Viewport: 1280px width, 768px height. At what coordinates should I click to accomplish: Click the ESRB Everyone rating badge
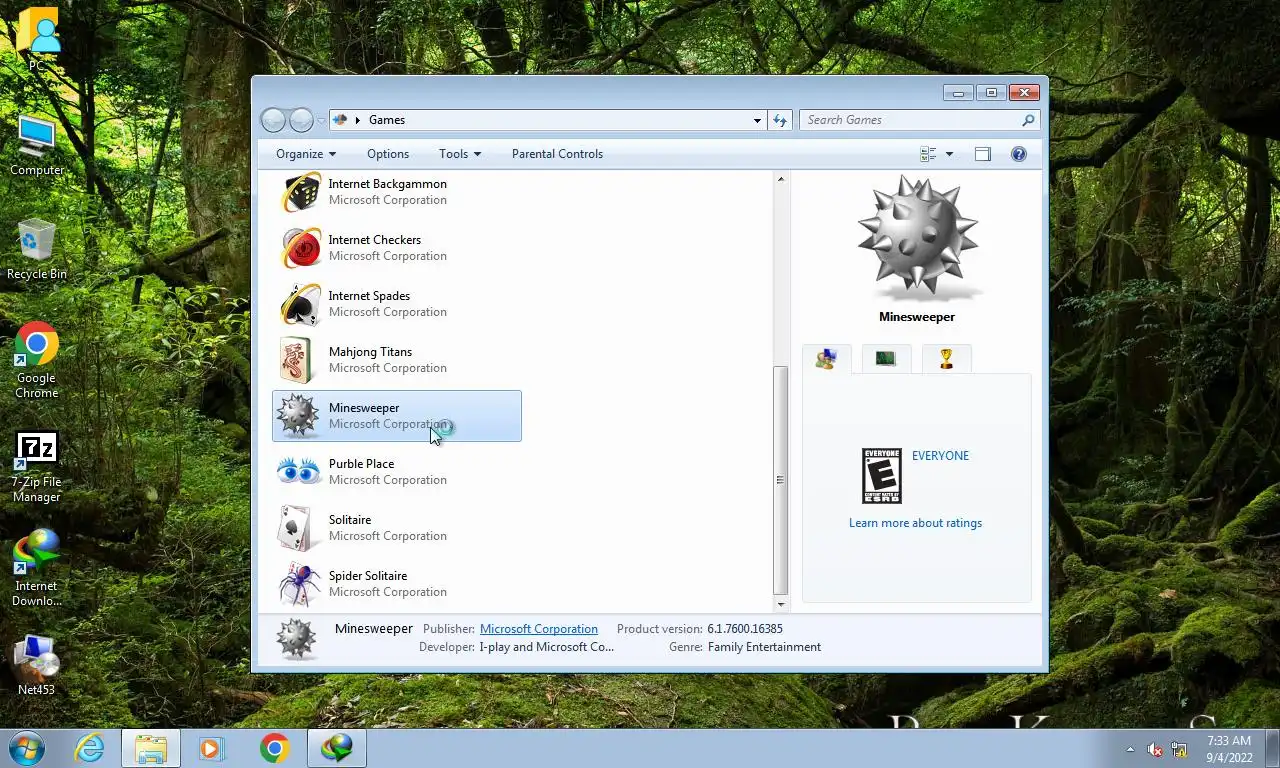tap(881, 475)
